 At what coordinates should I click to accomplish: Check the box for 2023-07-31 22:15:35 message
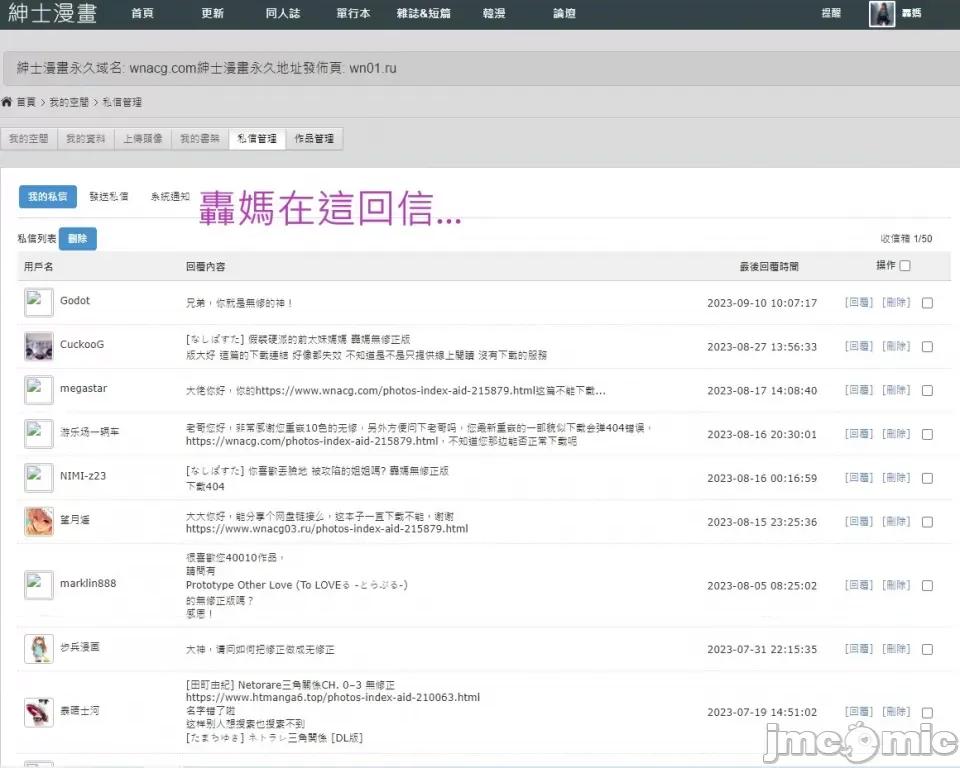pyautogui.click(x=928, y=649)
